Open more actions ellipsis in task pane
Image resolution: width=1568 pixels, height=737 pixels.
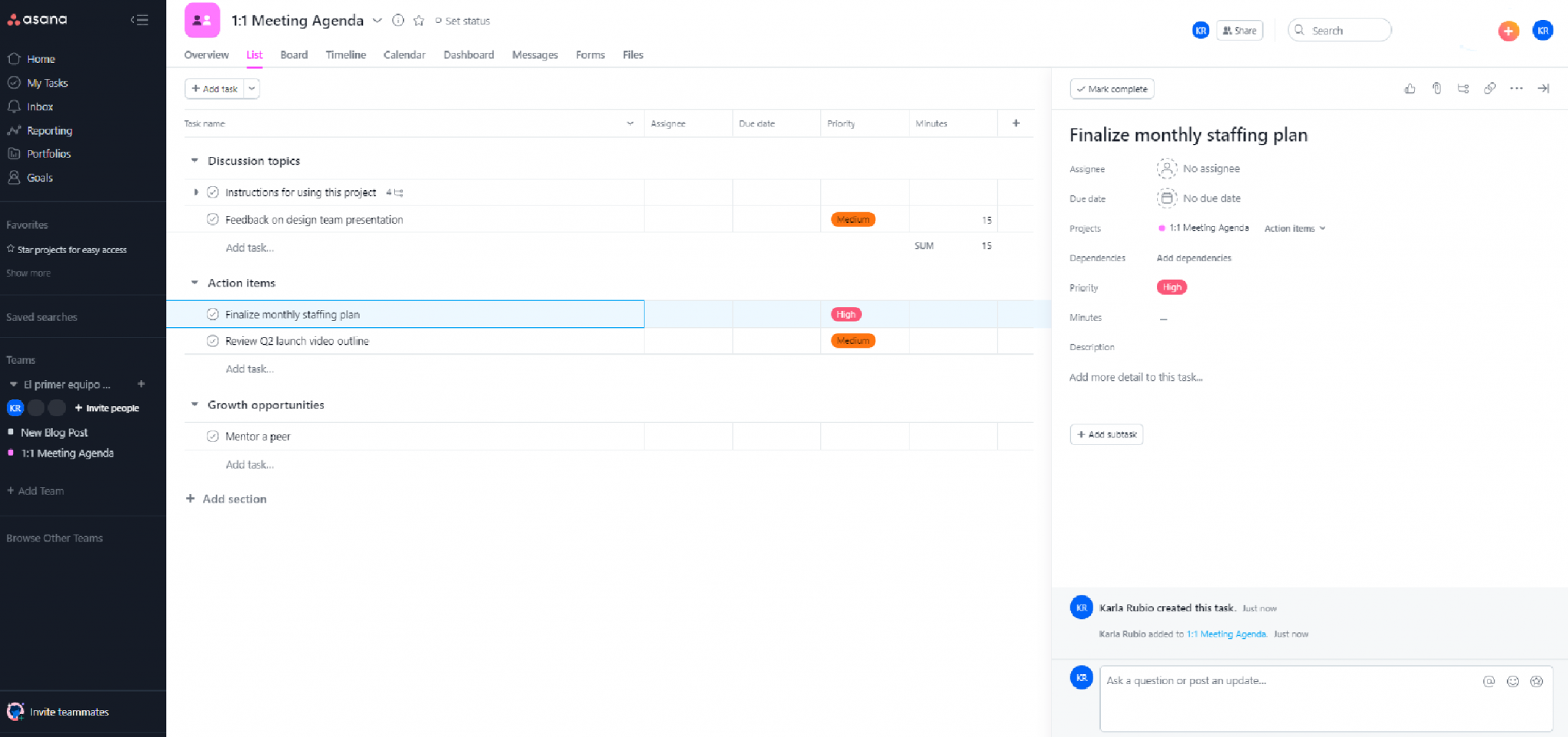click(x=1516, y=89)
